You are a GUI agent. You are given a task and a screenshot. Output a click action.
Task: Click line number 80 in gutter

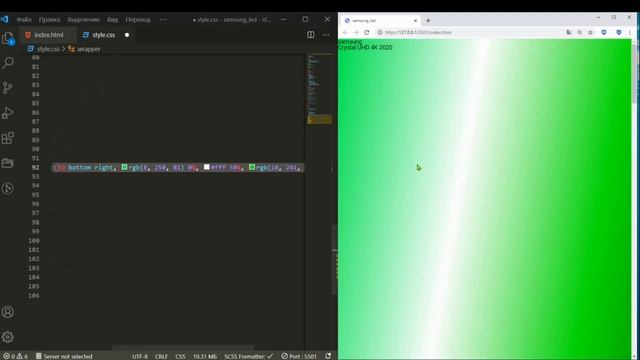coord(36,58)
